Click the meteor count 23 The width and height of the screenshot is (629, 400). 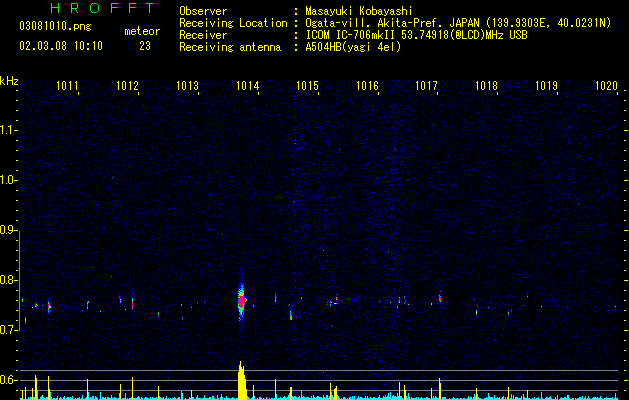tap(145, 46)
